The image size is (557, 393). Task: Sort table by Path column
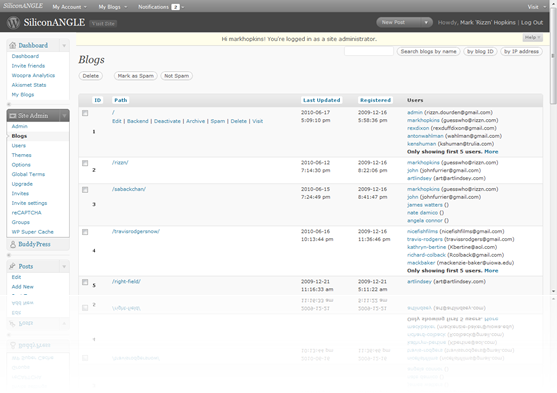(x=120, y=100)
